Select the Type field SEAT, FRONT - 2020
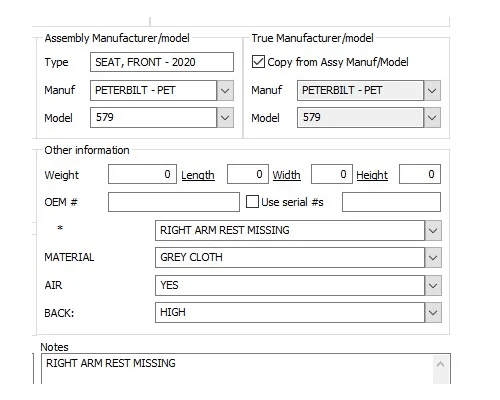 162,62
